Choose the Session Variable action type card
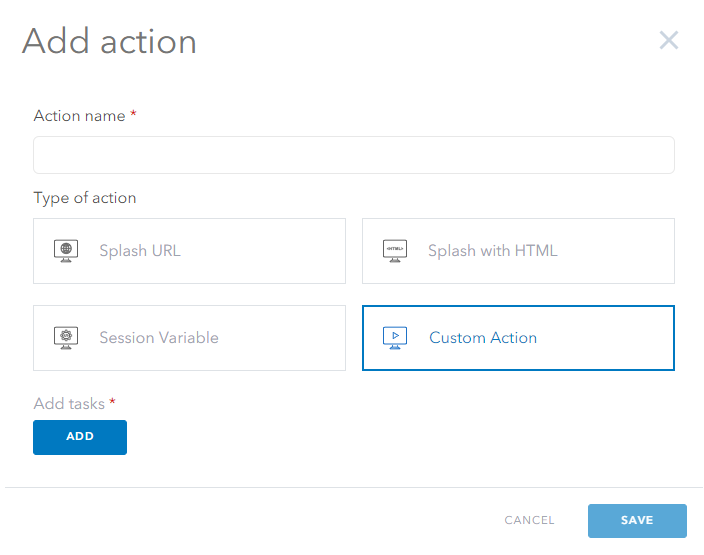The image size is (704, 555). (189, 338)
